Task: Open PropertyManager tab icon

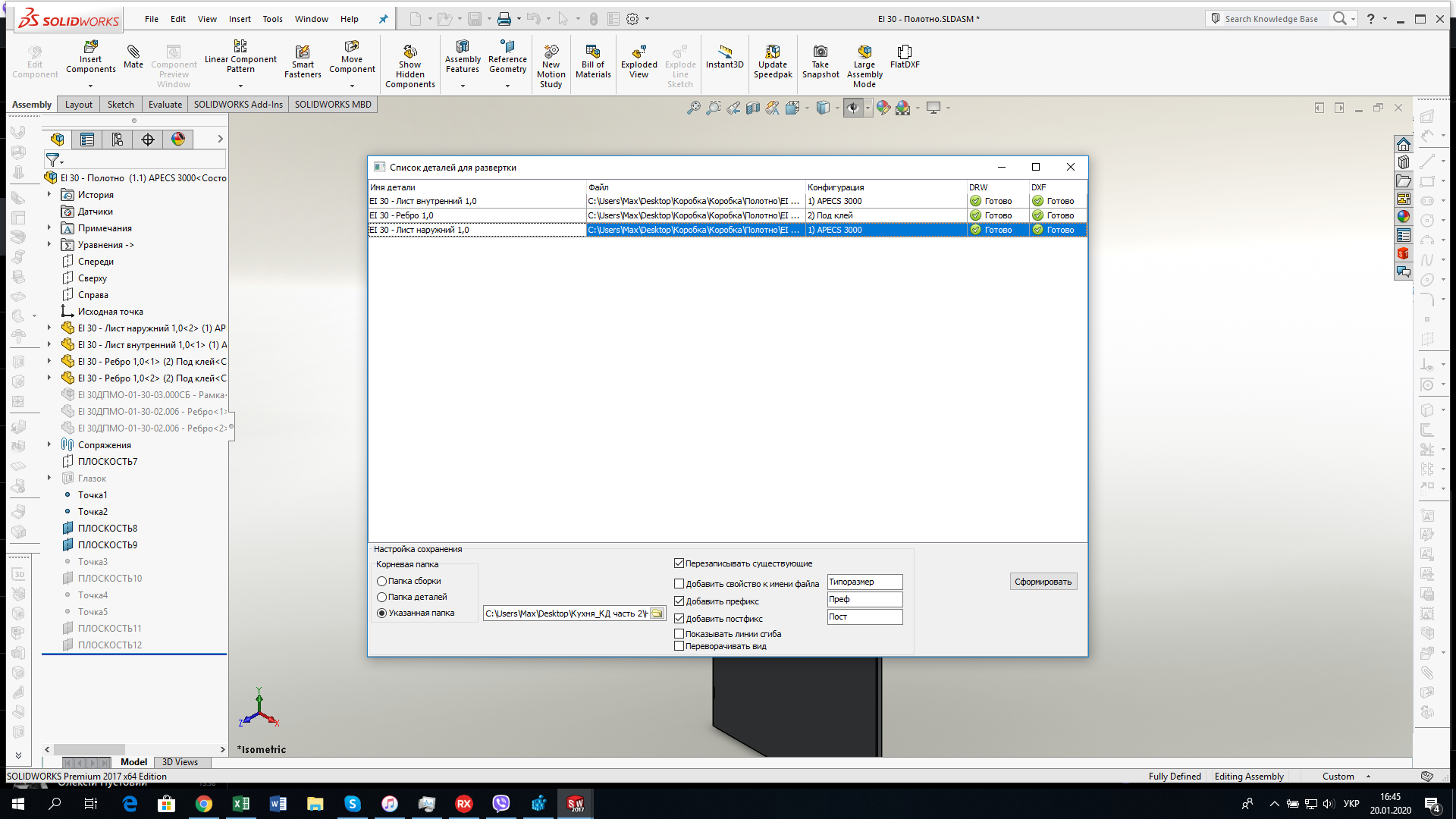Action: pos(87,140)
